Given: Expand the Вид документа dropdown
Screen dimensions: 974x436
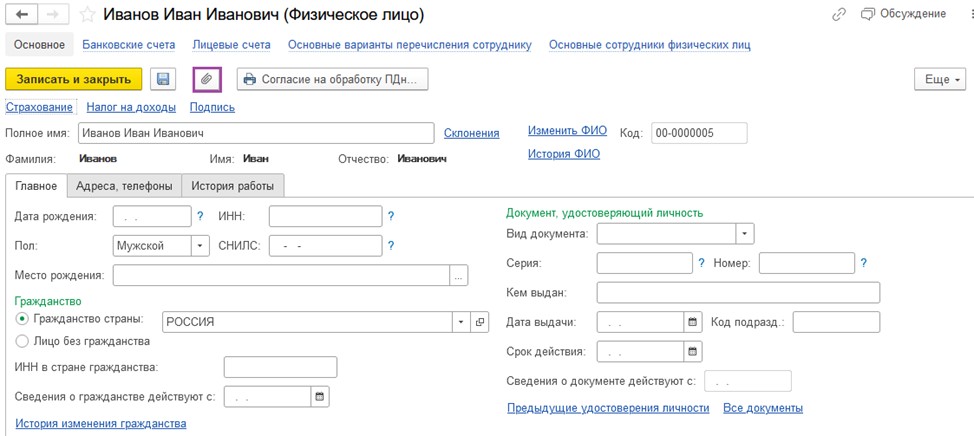Looking at the screenshot, I should pos(745,234).
